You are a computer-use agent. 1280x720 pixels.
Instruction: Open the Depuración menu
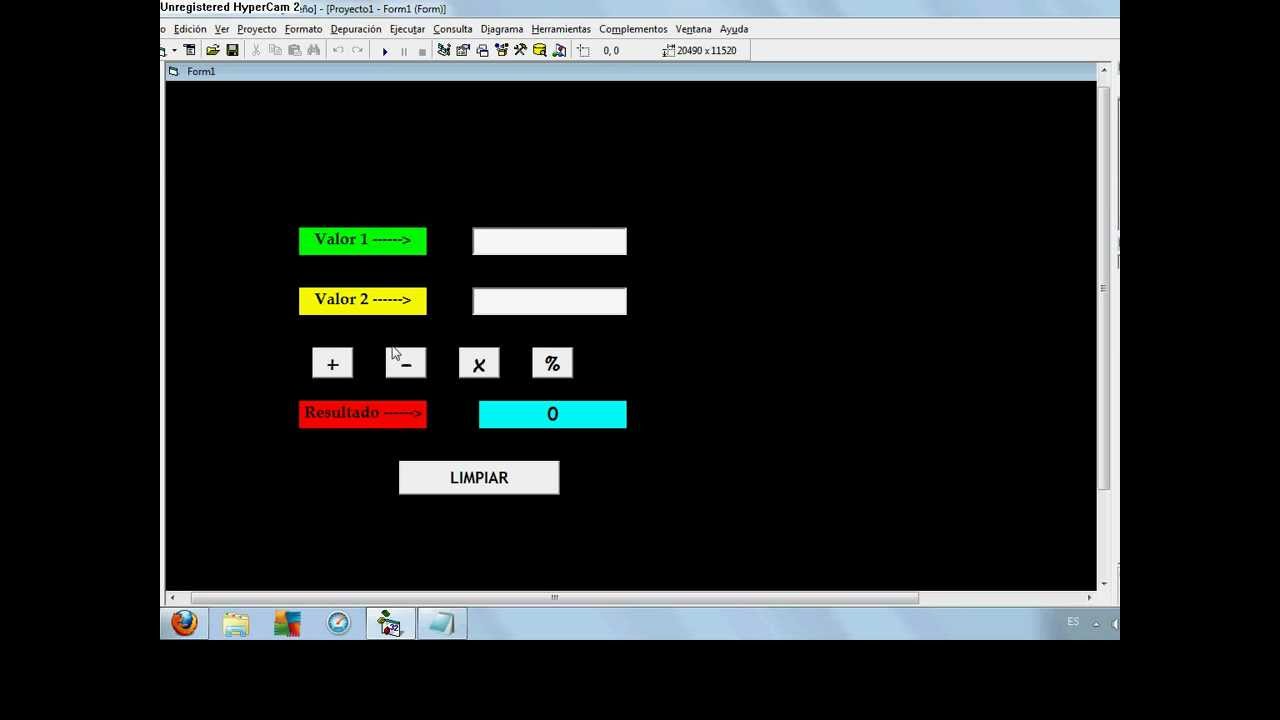pyautogui.click(x=356, y=29)
